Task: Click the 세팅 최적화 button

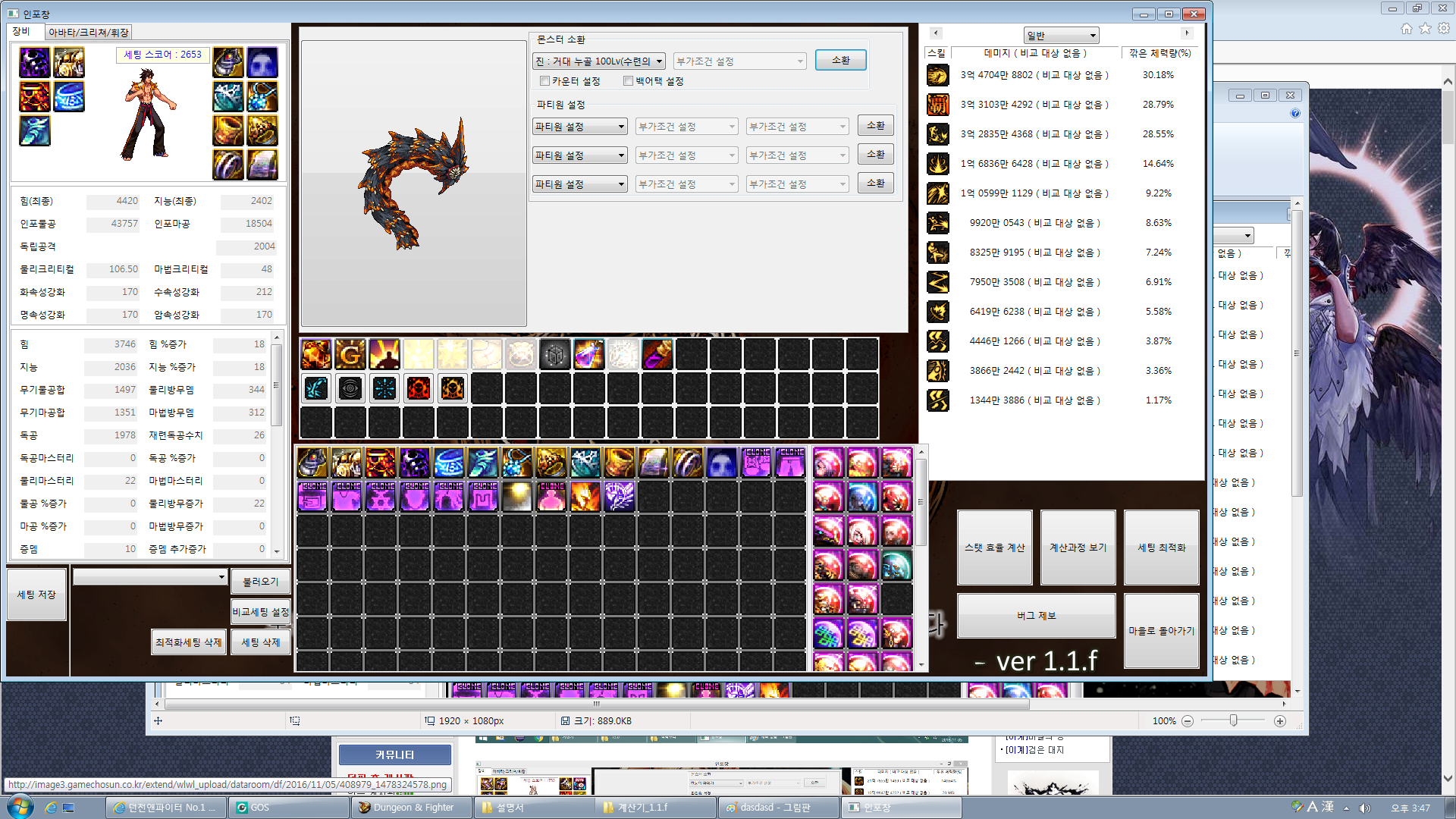Action: [x=1161, y=548]
